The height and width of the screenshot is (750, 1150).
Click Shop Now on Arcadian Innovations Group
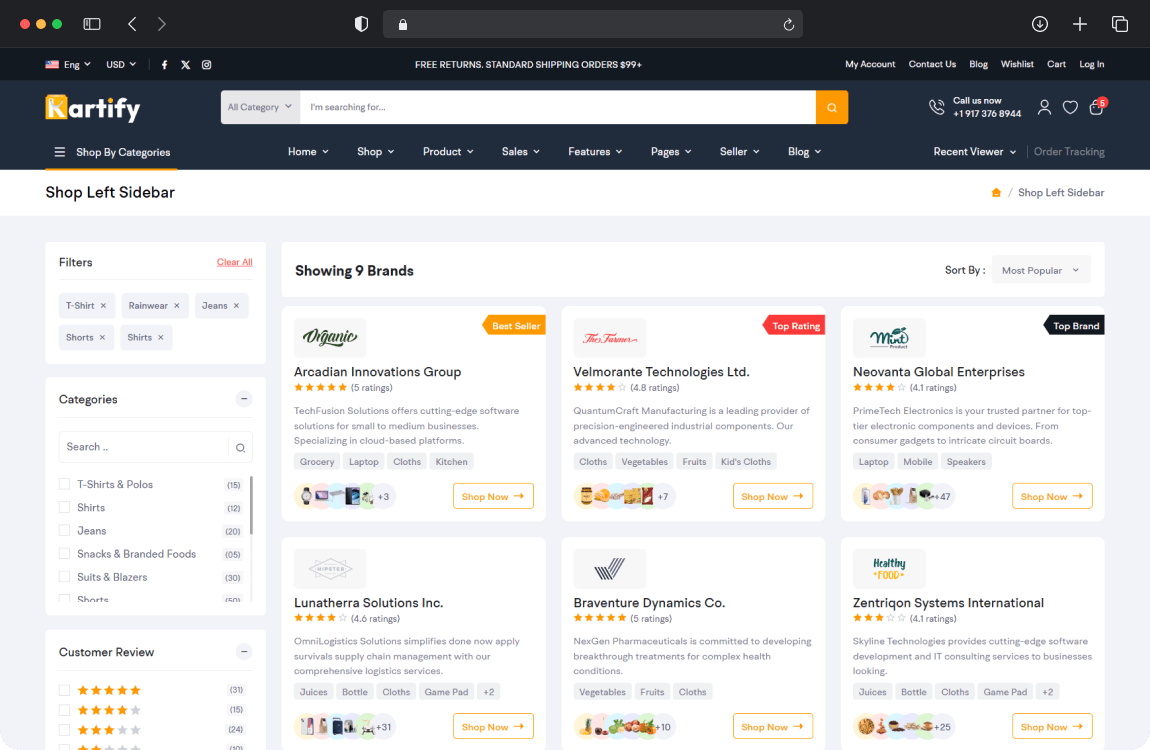(x=493, y=496)
